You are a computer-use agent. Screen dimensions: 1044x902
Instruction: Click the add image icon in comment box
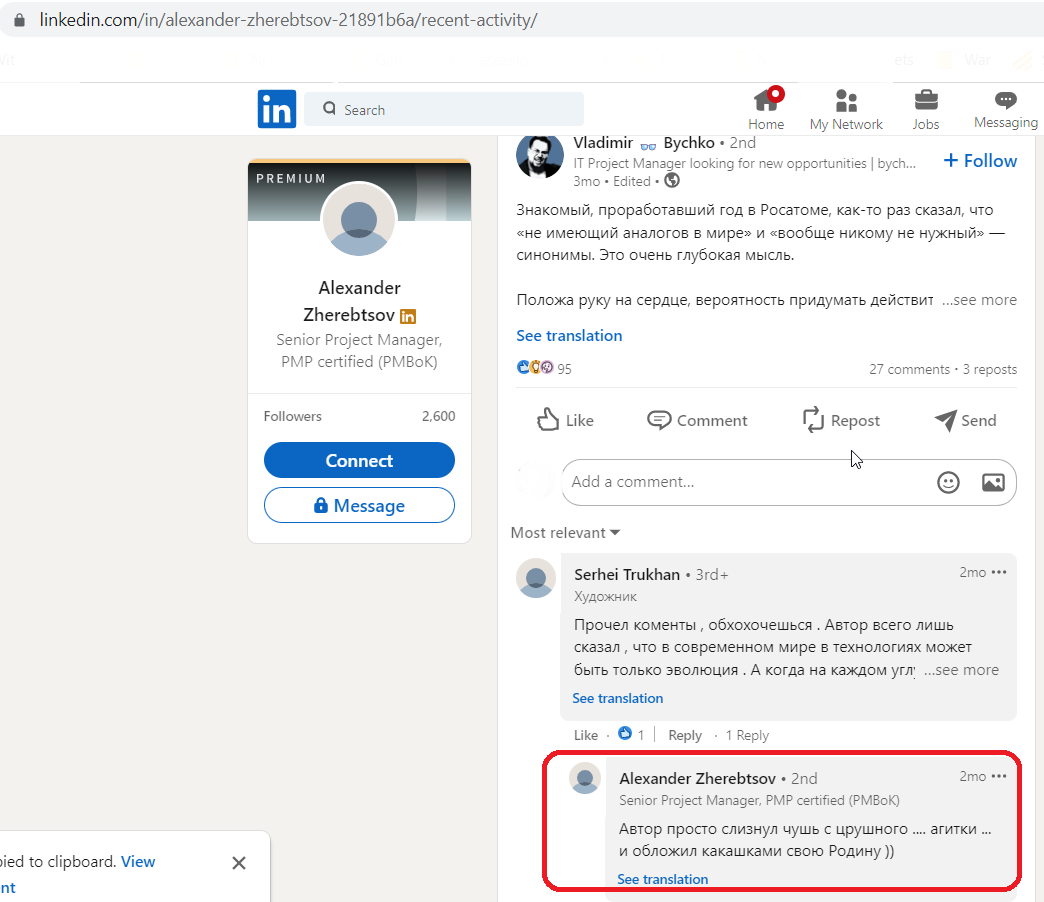pyautogui.click(x=993, y=482)
